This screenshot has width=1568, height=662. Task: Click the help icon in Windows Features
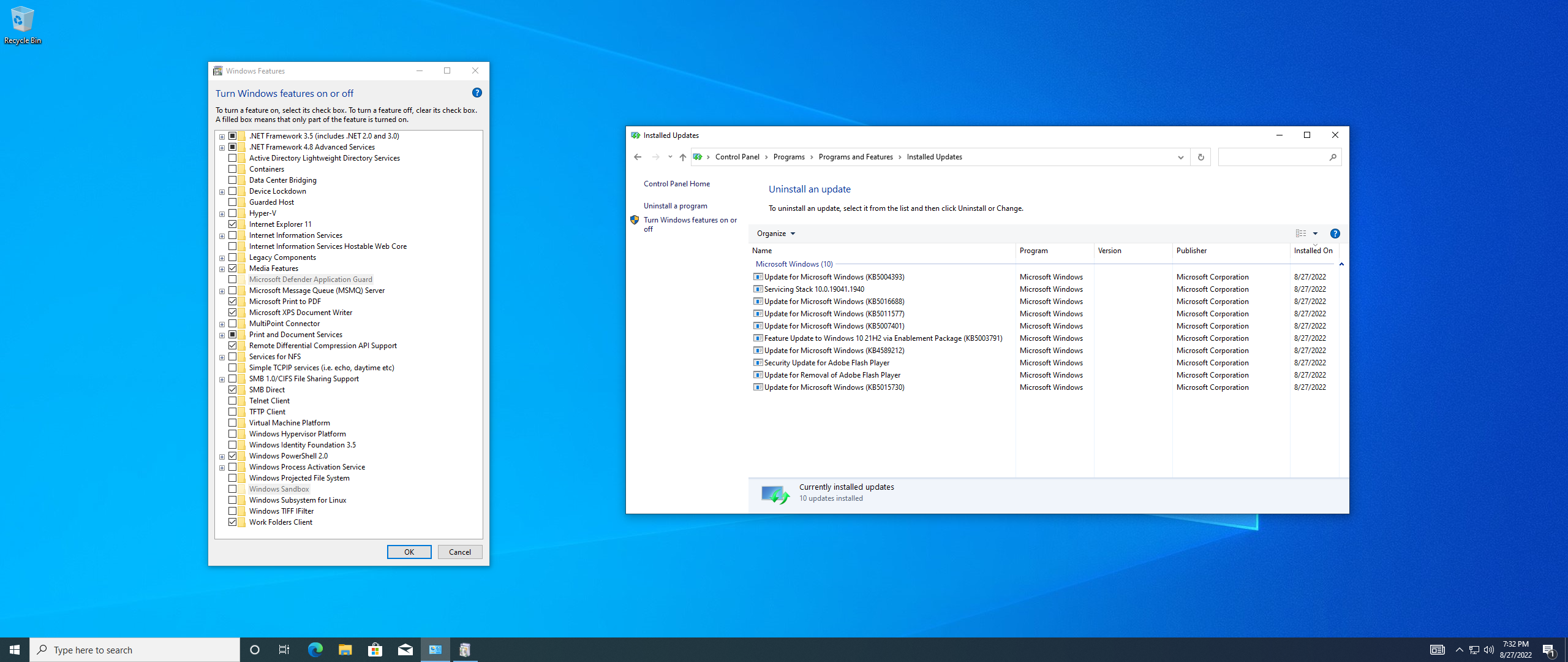pos(477,93)
